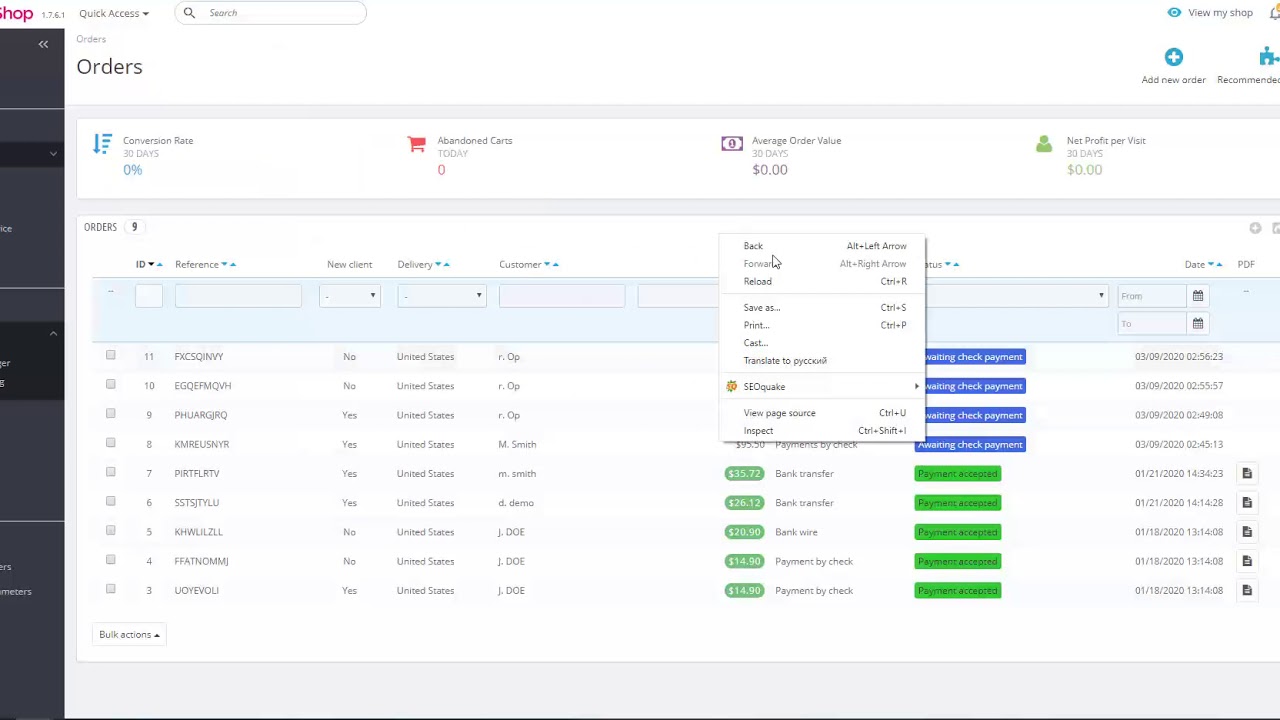Click Payment accepted badge for order 7

point(957,474)
